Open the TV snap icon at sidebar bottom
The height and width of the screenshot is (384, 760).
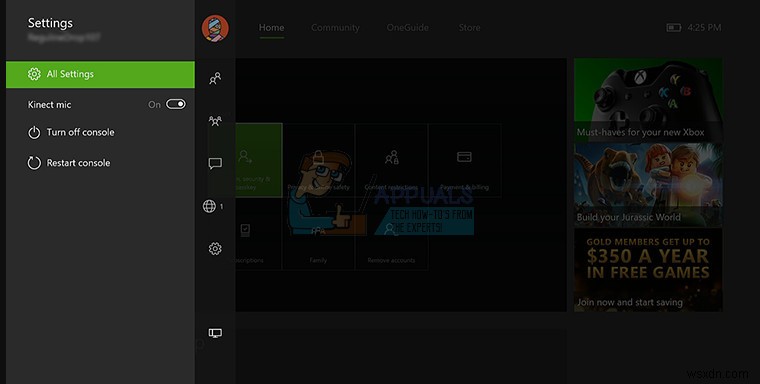point(215,333)
